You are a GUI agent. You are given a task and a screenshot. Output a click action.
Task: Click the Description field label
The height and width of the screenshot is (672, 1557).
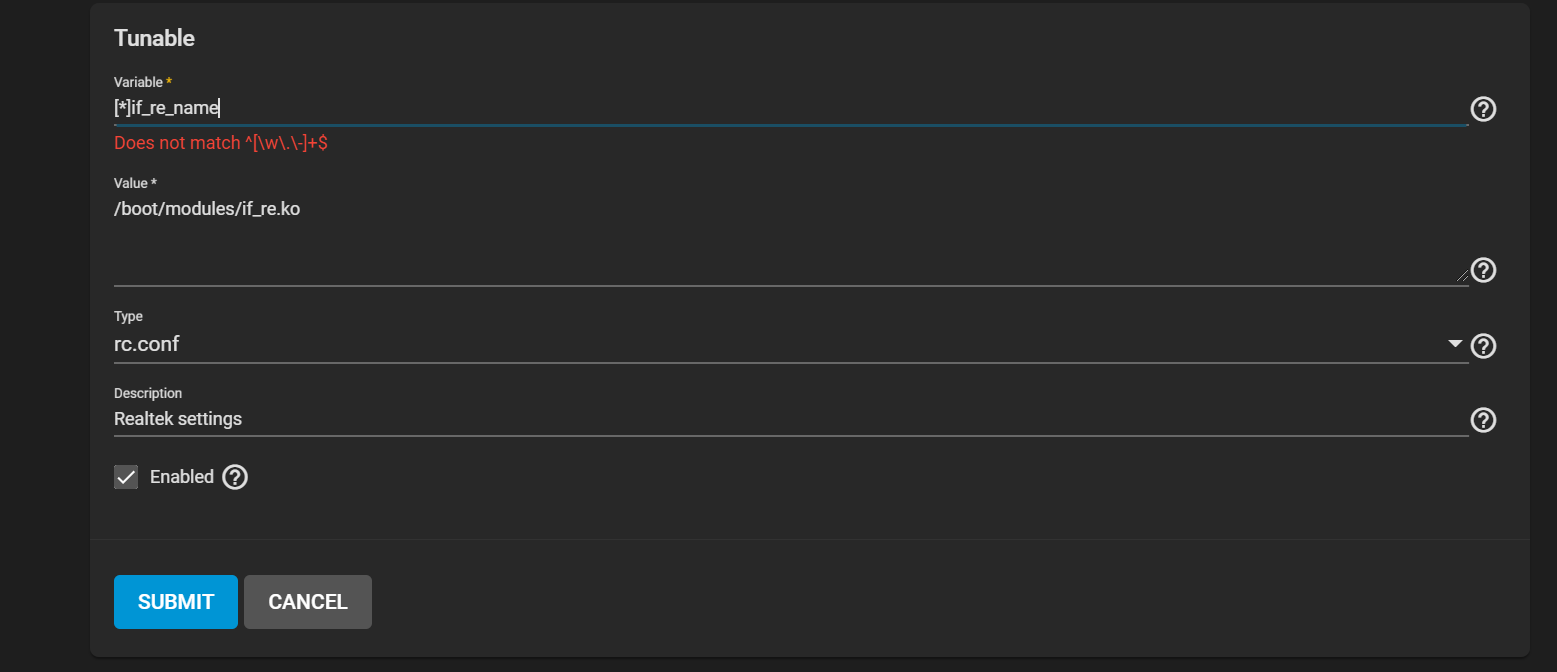(148, 393)
